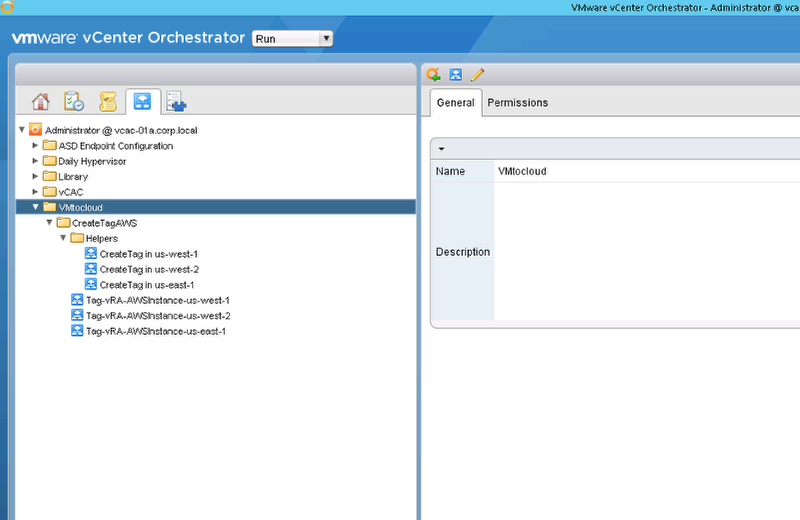Click the 'Description' field label
The image size is (800, 520).
point(463,252)
